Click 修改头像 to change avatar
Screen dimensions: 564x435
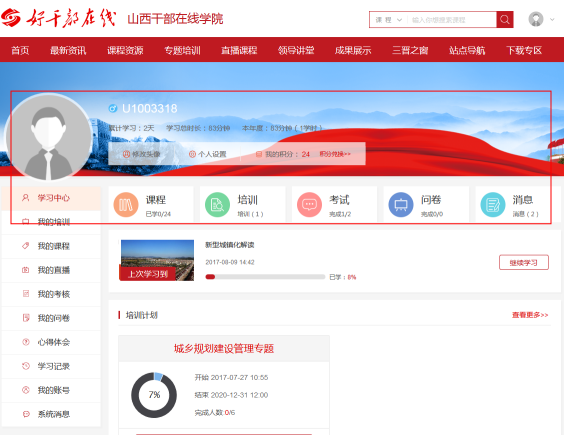(x=141, y=154)
